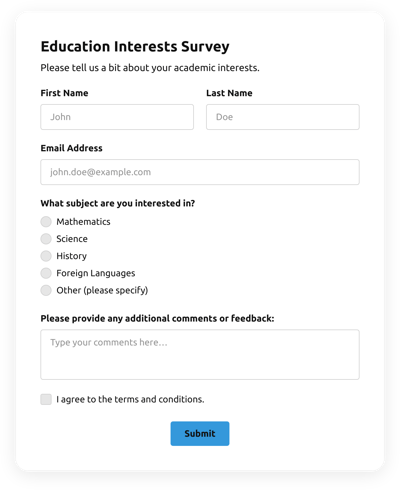Click the 'Foreign Languages' option text
Image resolution: width=400 pixels, height=490 pixels.
click(x=96, y=273)
